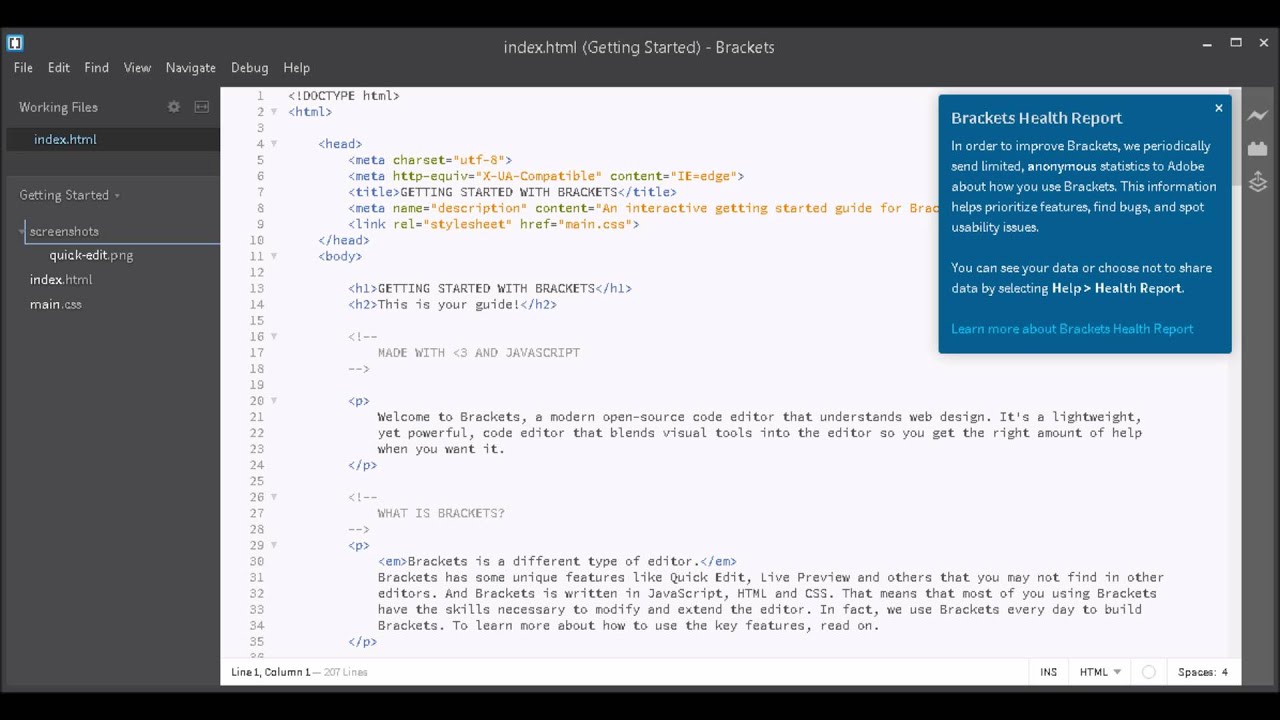The image size is (1280, 720).
Task: Open the Extension Manager brick icon
Action: (1257, 149)
